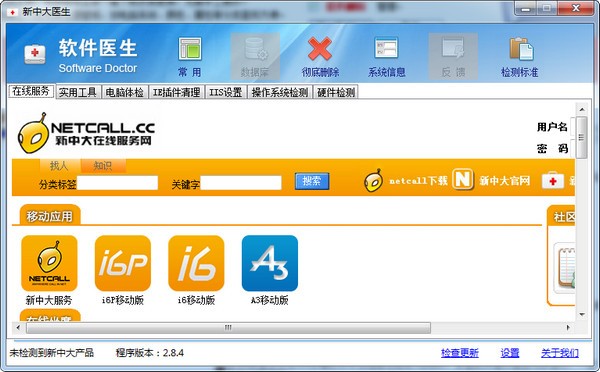Image resolution: width=600 pixels, height=372 pixels.
Task: Select the 操作系统检测 tab
Action: coord(280,92)
